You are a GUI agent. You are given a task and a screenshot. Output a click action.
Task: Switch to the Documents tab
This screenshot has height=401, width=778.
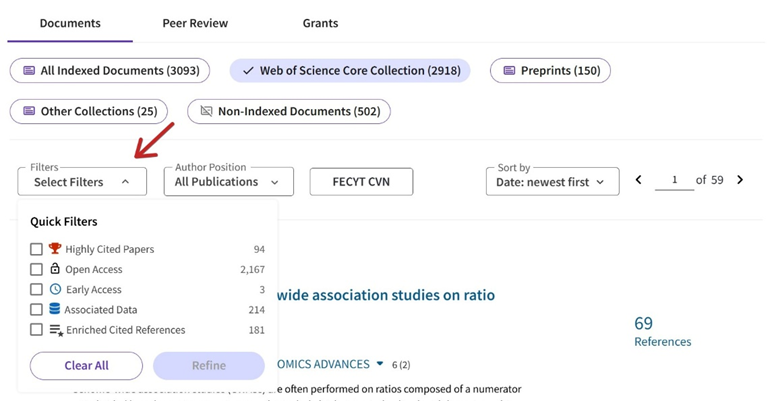coord(70,23)
